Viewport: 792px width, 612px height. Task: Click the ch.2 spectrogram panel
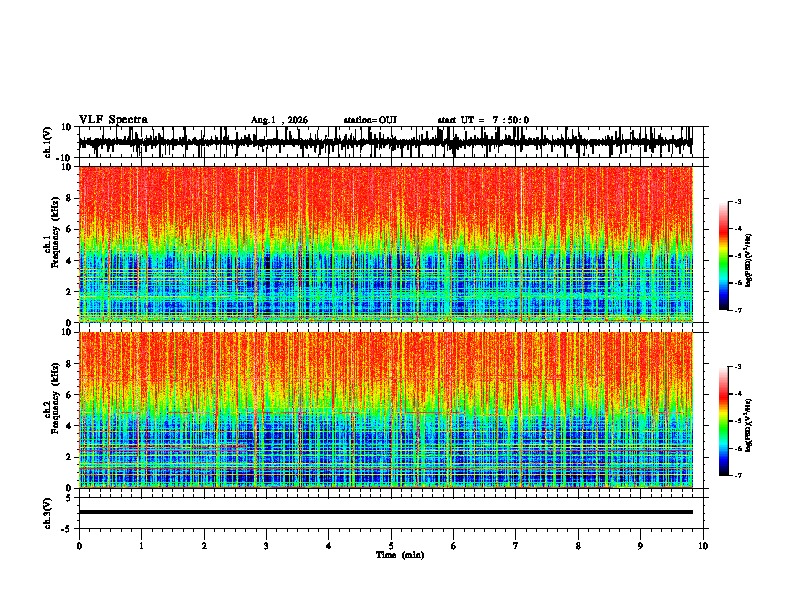(385, 410)
